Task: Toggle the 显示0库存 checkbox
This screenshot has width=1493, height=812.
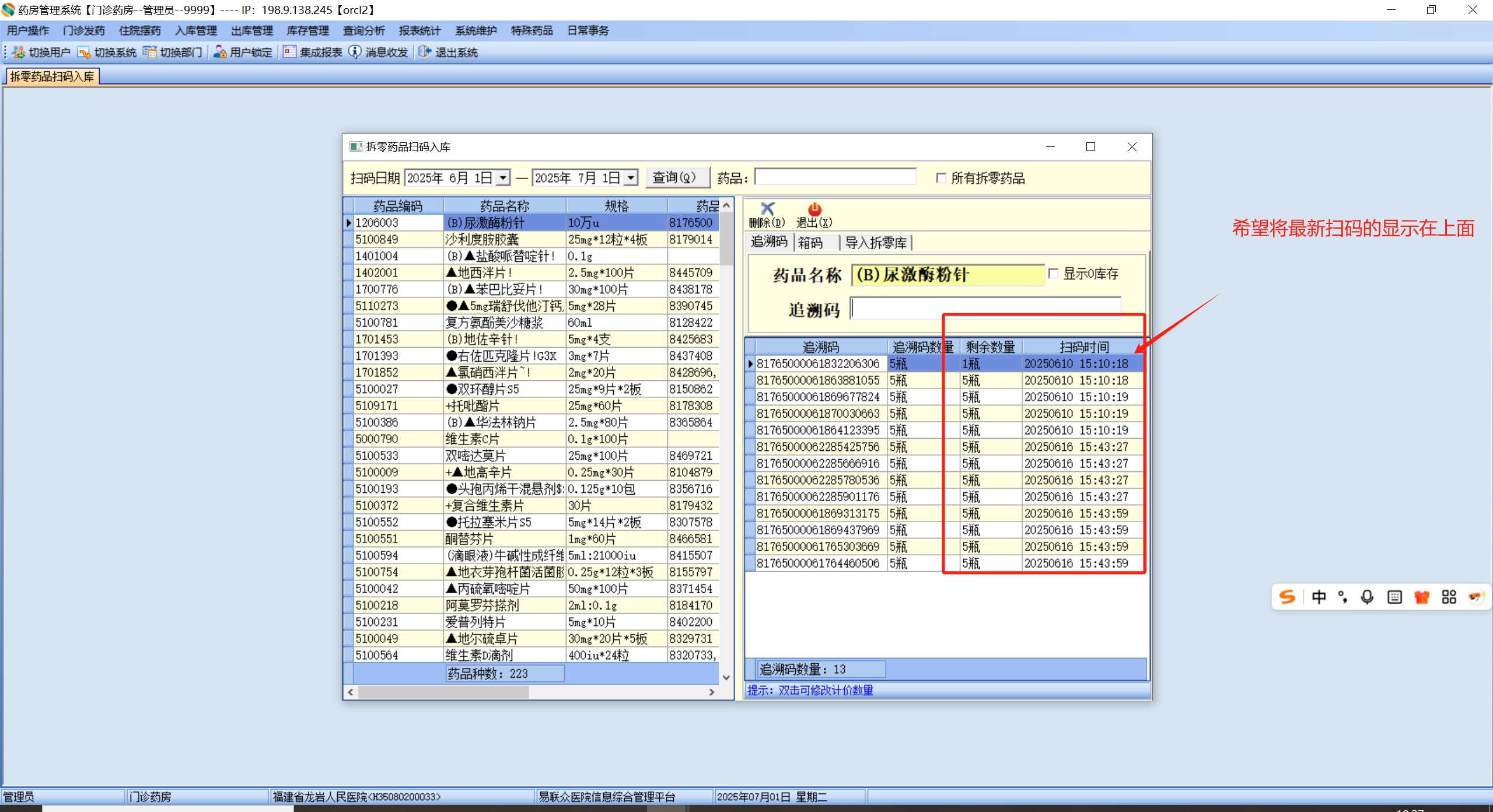Action: tap(1053, 274)
